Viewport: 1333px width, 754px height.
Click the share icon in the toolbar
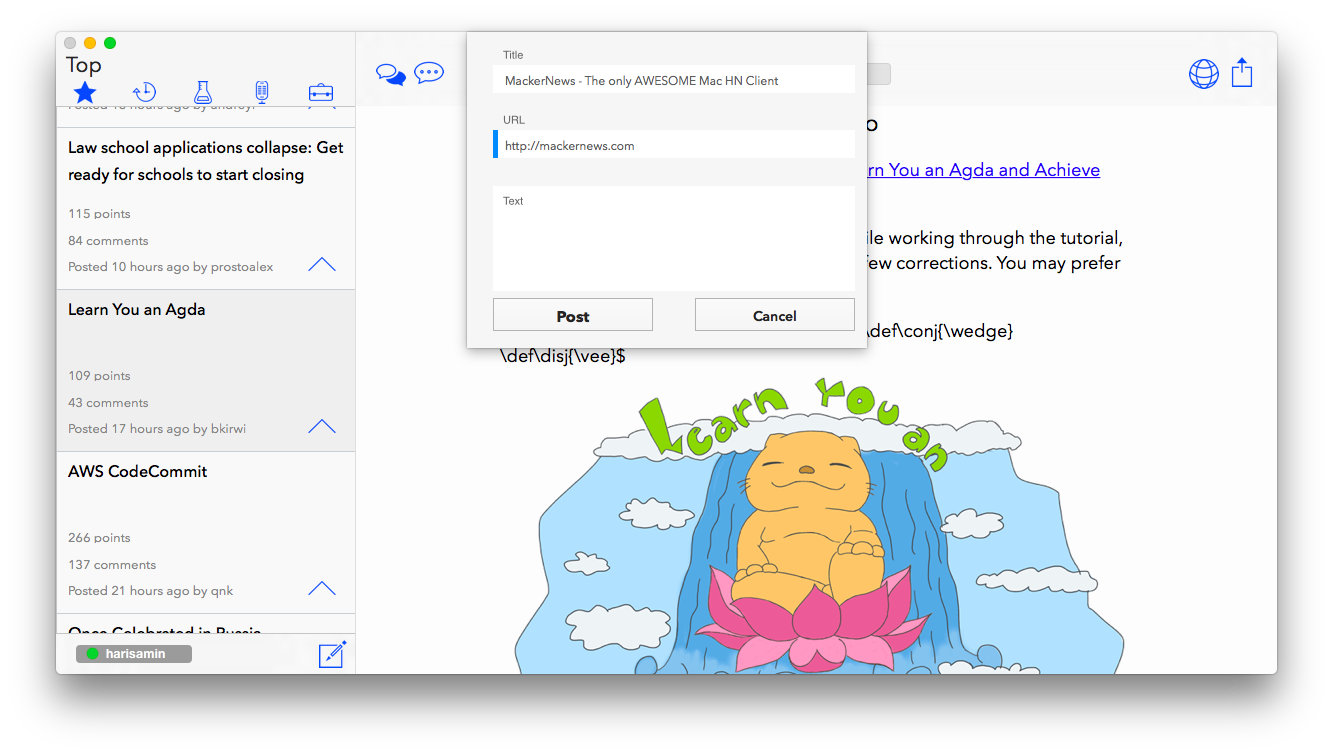(1242, 73)
